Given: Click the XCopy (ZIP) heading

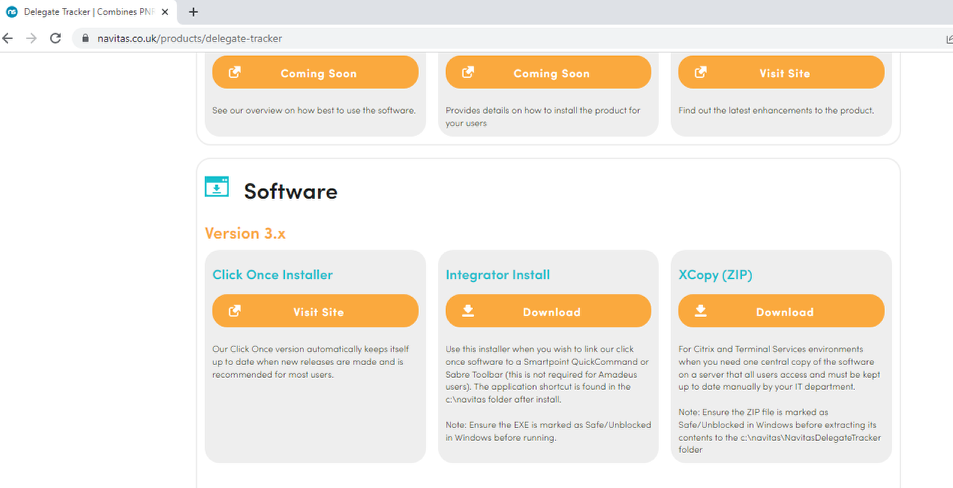Looking at the screenshot, I should (x=715, y=275).
